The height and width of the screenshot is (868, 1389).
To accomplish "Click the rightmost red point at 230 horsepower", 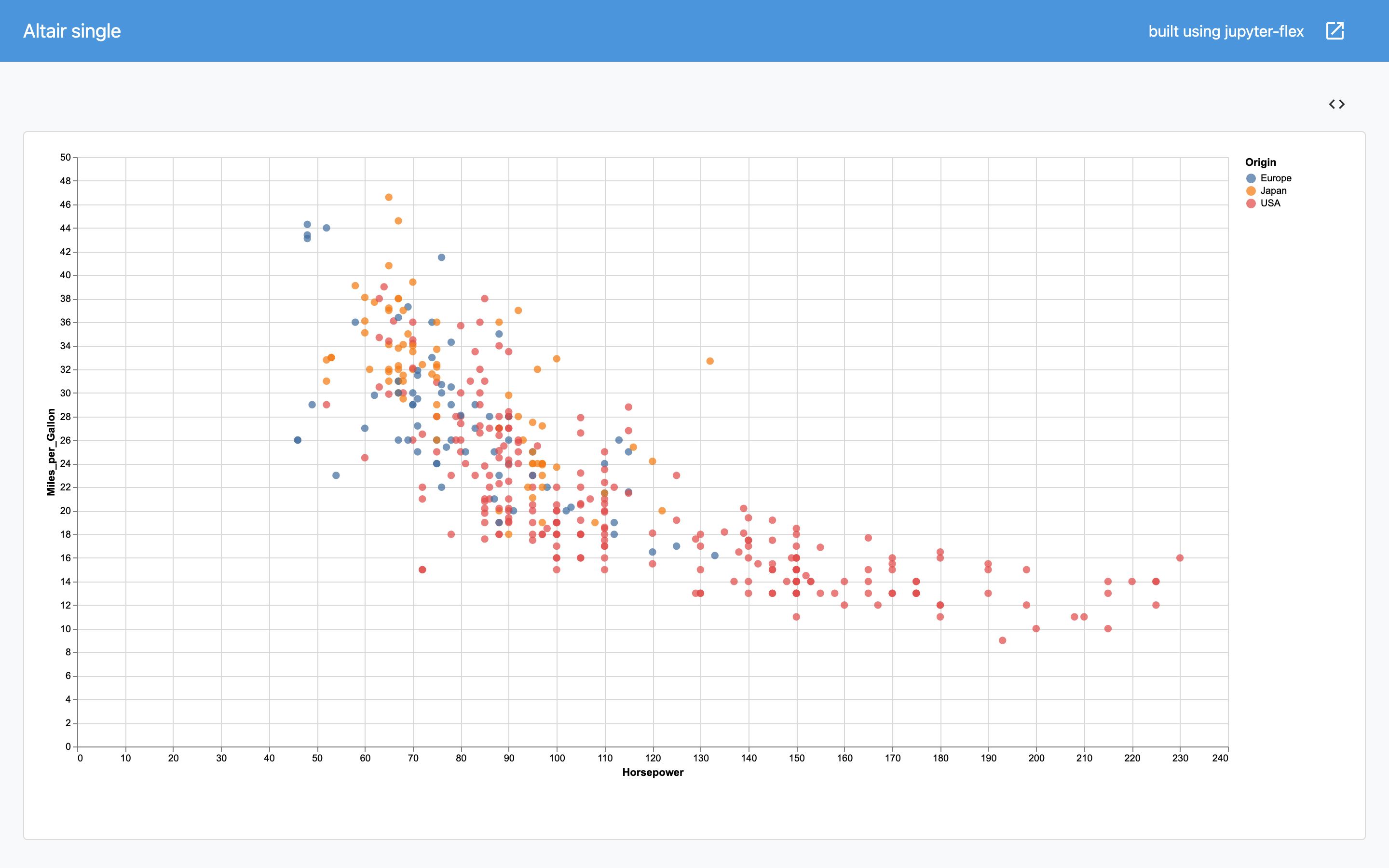I will coord(1180,558).
